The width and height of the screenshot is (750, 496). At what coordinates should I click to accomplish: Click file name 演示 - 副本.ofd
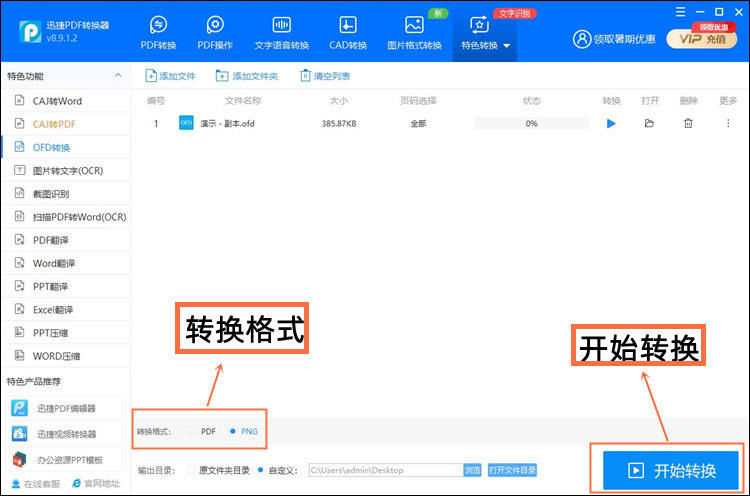click(x=227, y=123)
